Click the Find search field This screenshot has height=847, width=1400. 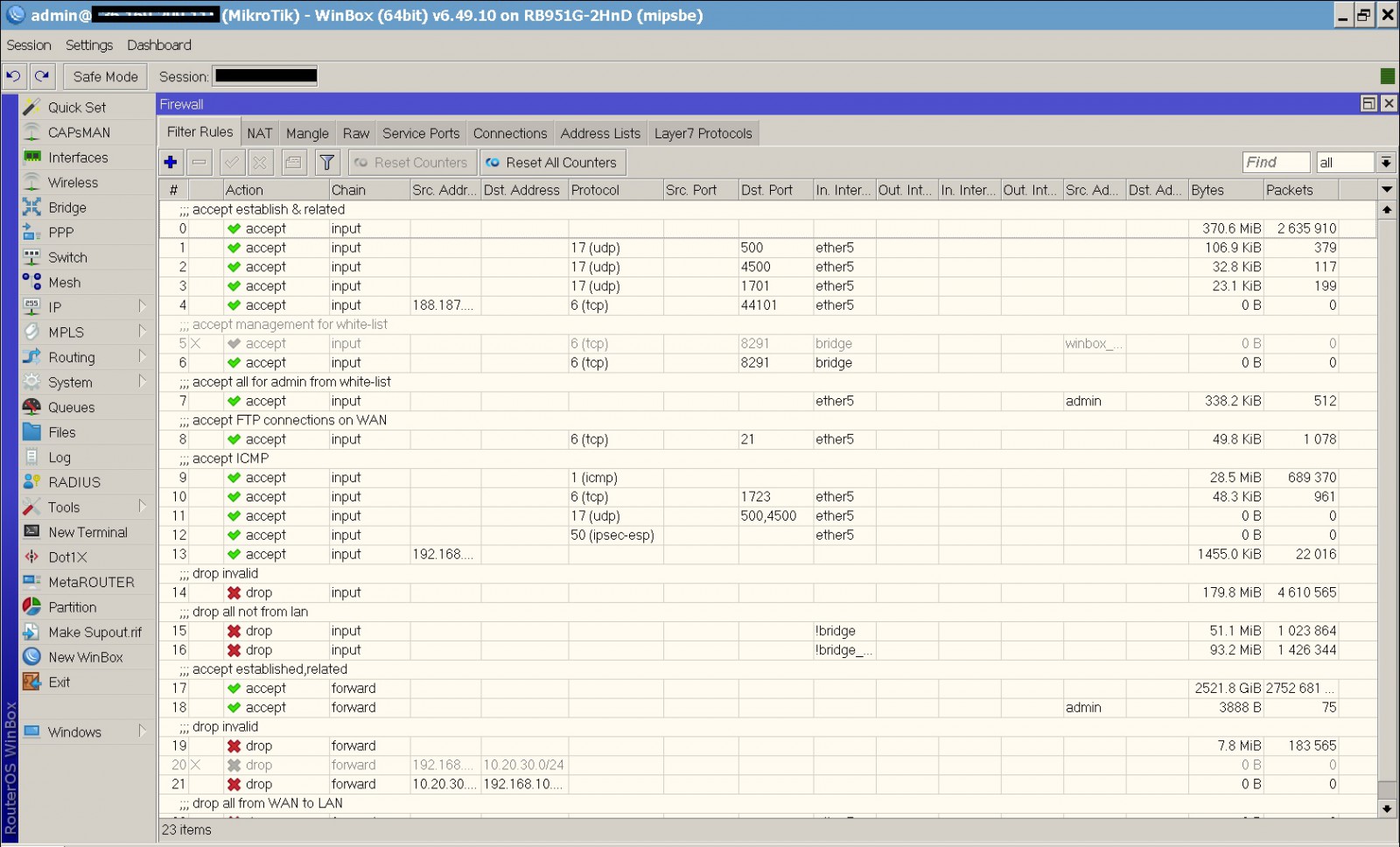[1276, 162]
